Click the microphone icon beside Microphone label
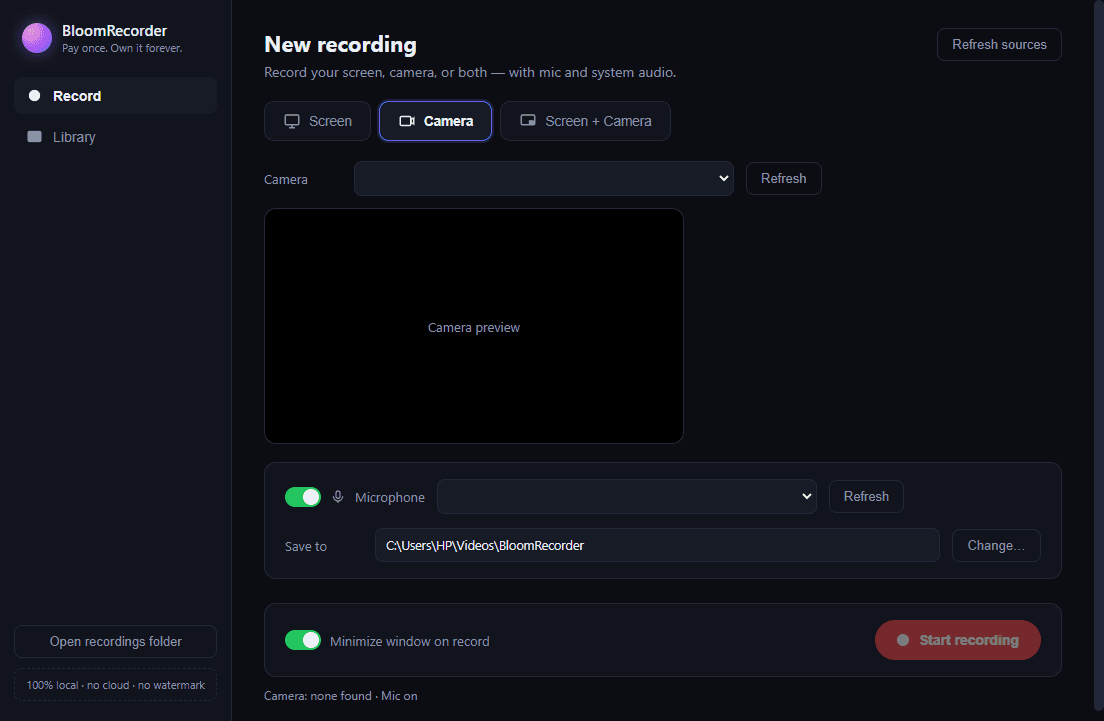 pos(338,497)
